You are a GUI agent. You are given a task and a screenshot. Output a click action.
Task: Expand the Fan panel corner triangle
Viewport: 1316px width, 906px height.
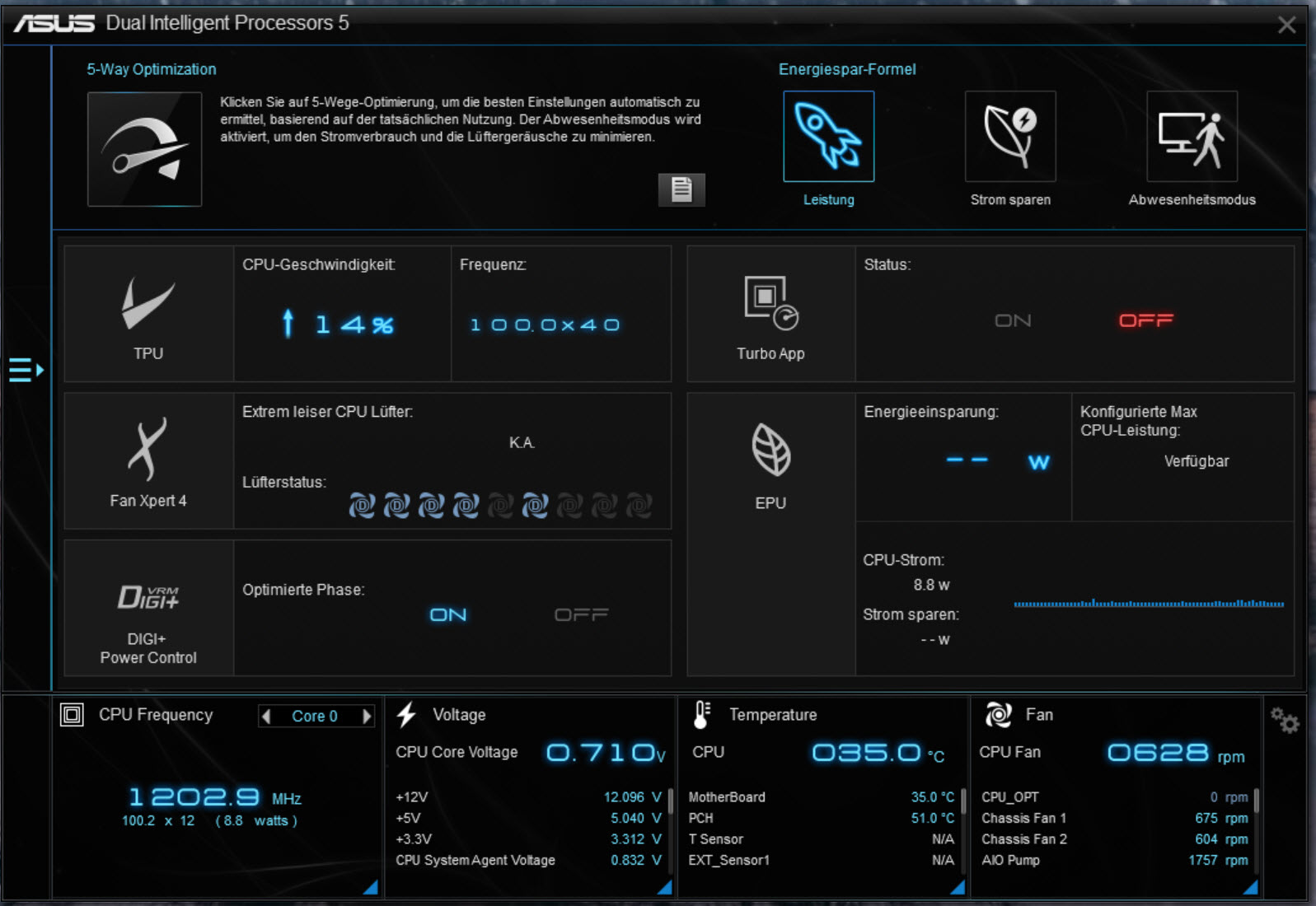1251,887
